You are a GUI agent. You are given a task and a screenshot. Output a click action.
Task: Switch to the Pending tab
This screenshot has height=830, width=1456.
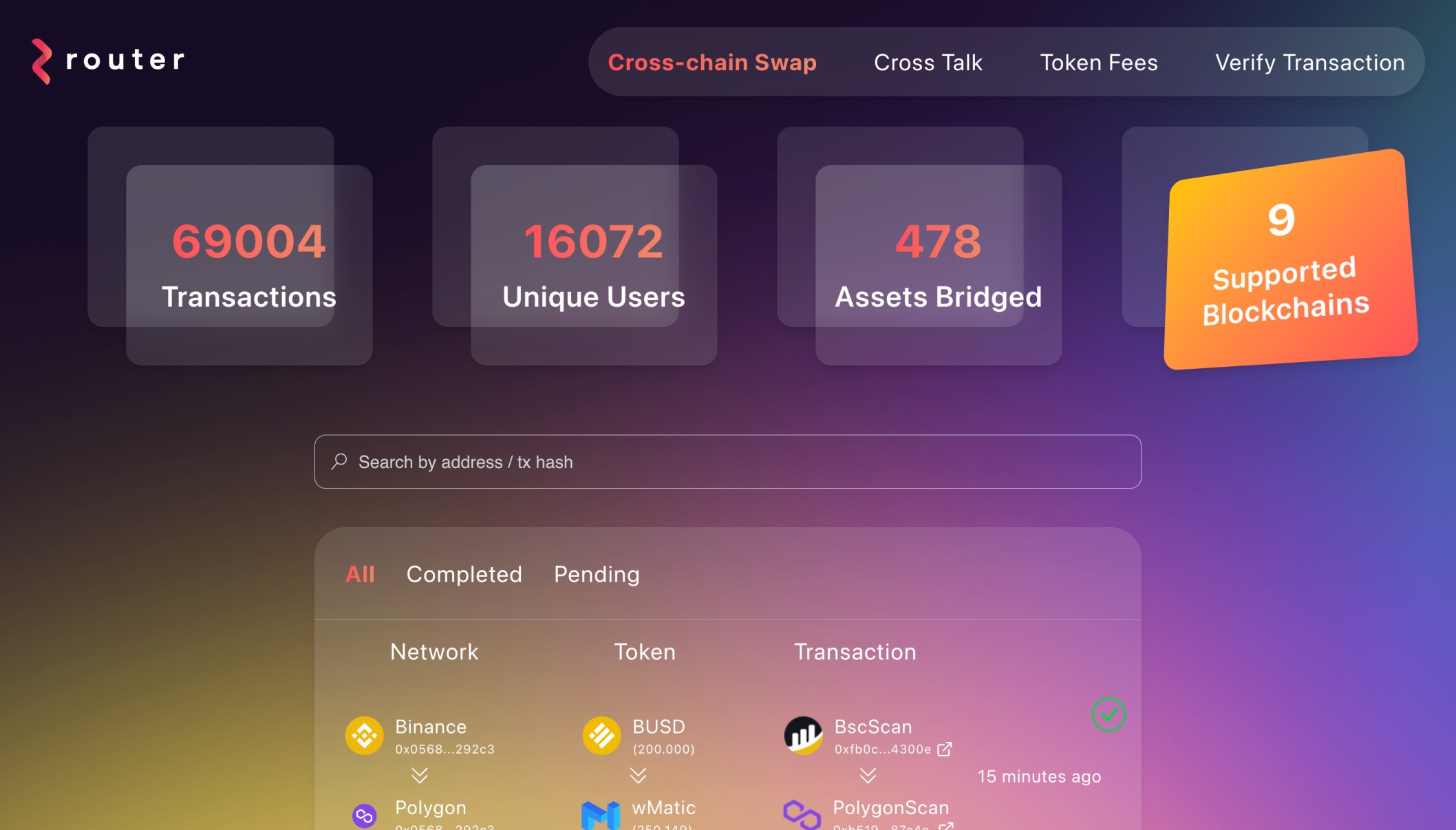pyautogui.click(x=596, y=574)
